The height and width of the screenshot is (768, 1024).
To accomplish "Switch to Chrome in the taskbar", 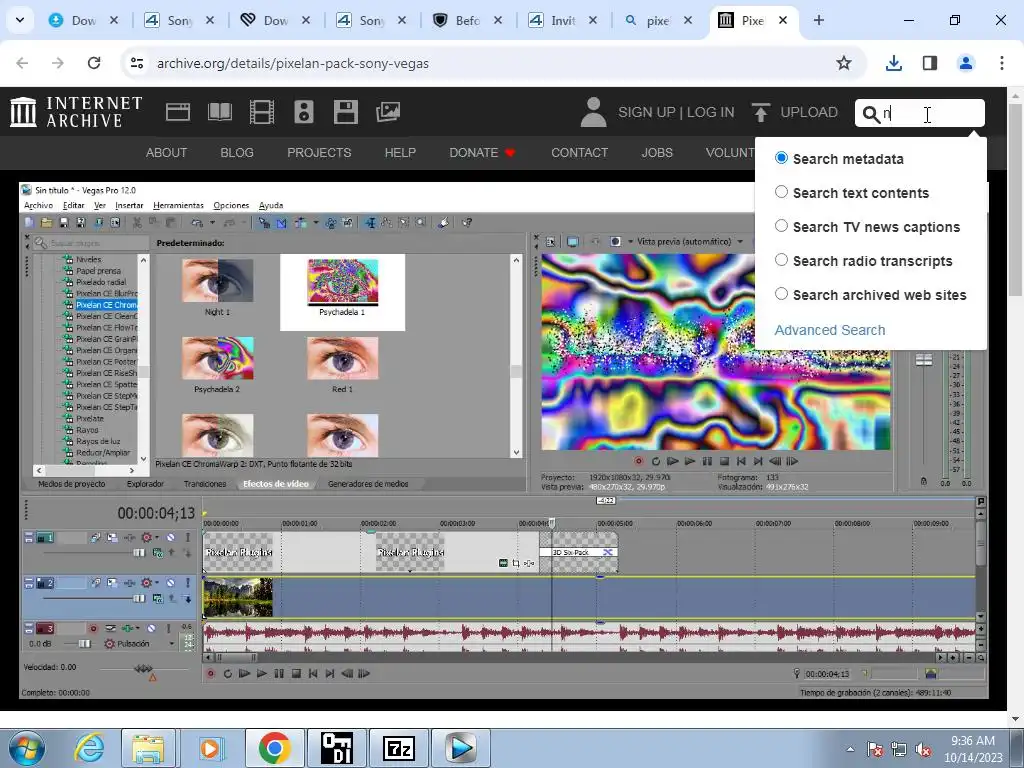I will (274, 748).
